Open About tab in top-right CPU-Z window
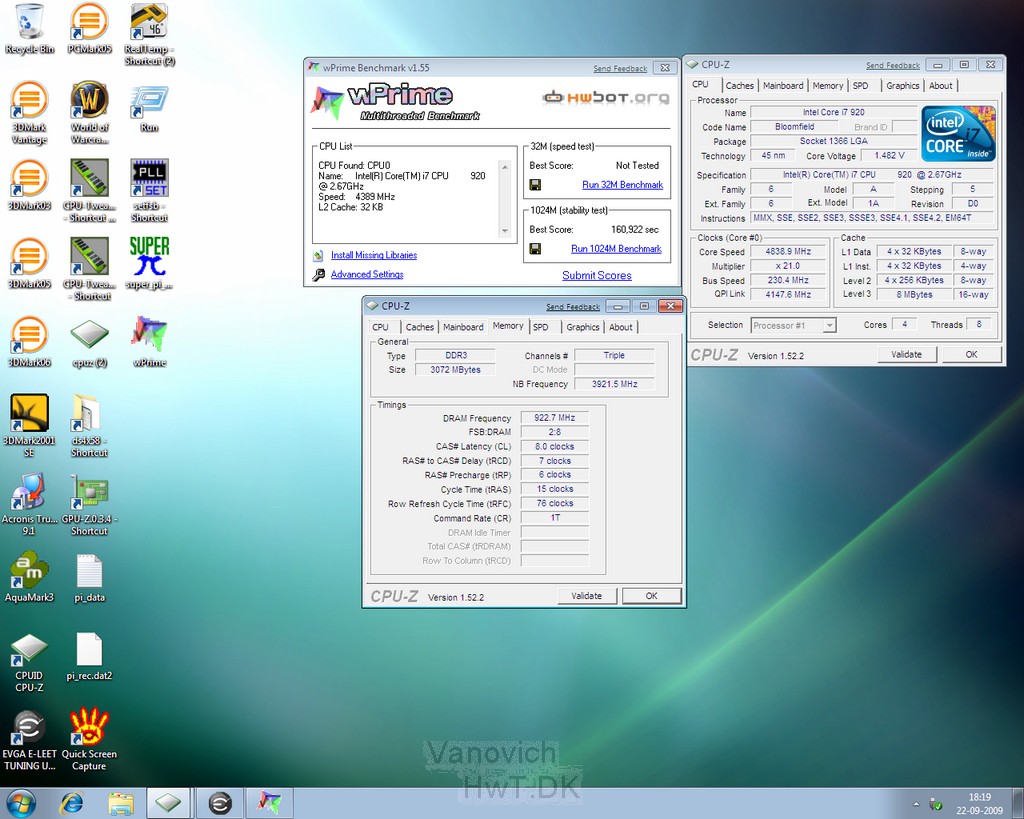1024x819 pixels. pyautogui.click(x=940, y=86)
